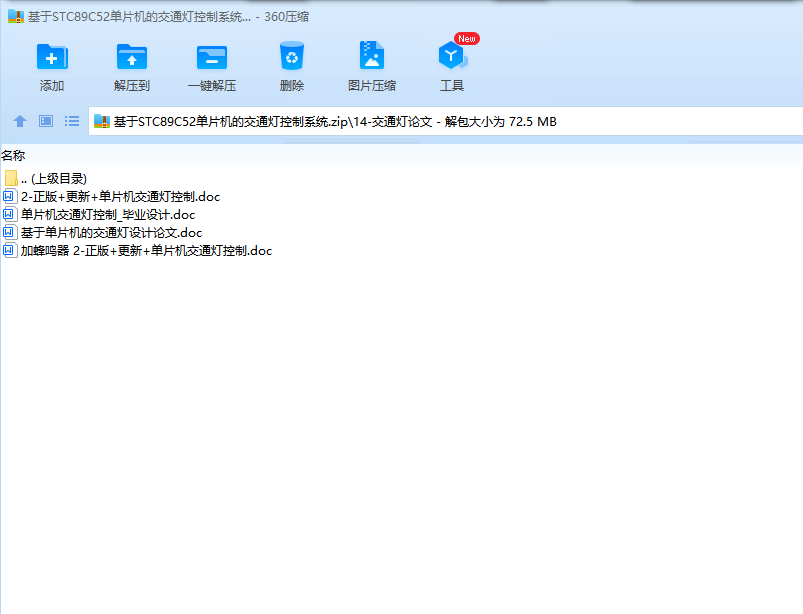This screenshot has width=803, height=614.
Task: Click the window title 基于STC89C52单片机的交通灯控制系统
Action: (x=139, y=16)
